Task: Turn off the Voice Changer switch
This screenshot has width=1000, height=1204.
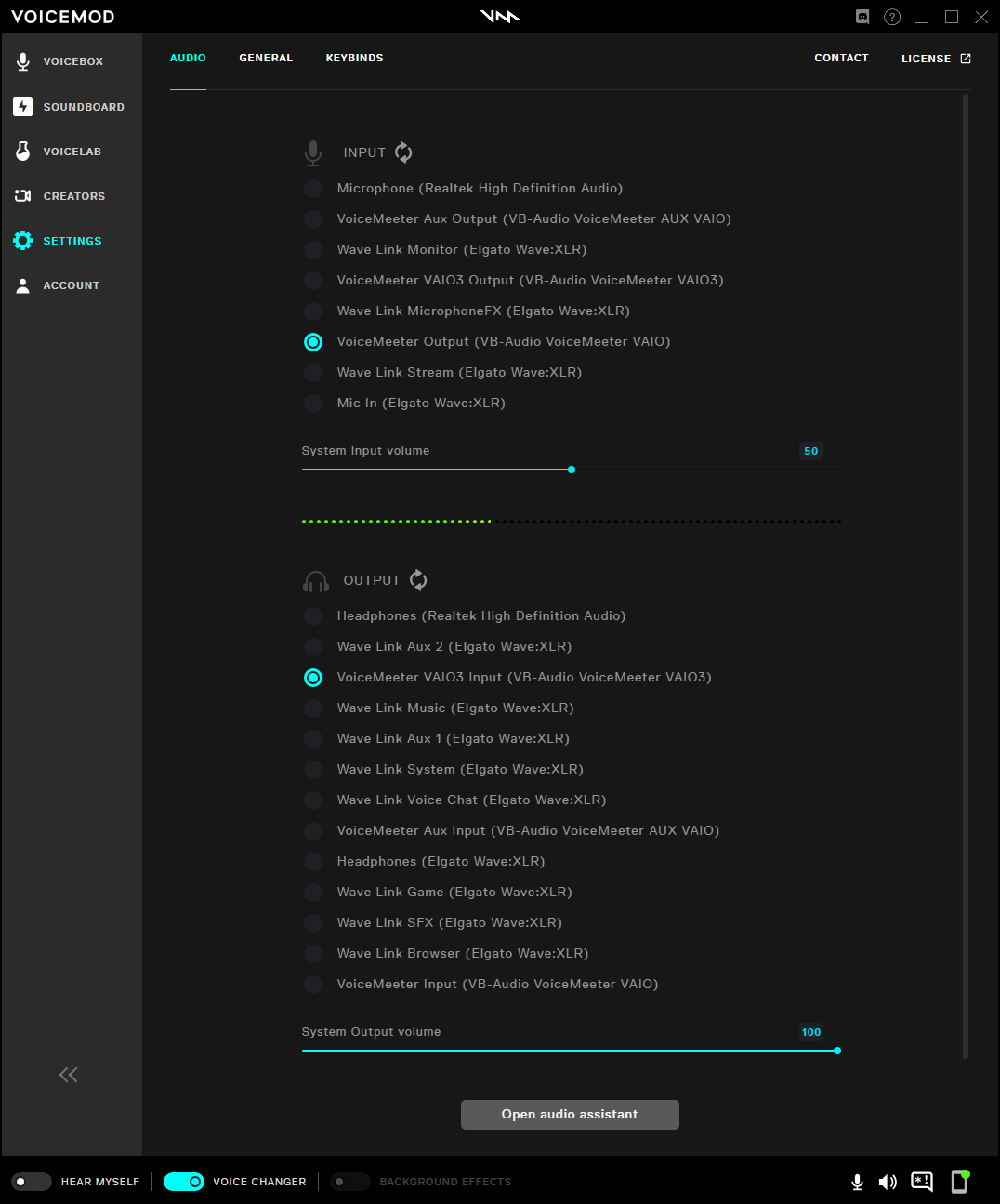Action: pos(184,1182)
